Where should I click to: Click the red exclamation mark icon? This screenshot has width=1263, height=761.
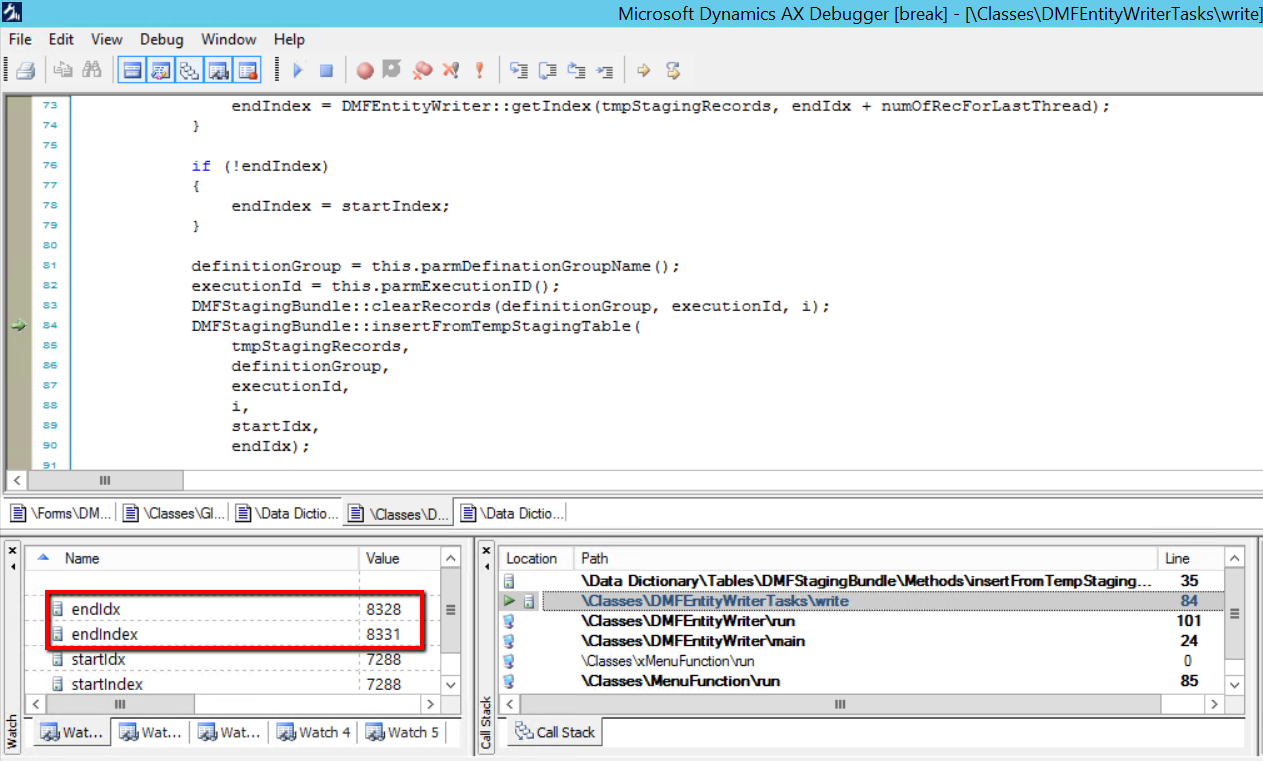[x=479, y=70]
